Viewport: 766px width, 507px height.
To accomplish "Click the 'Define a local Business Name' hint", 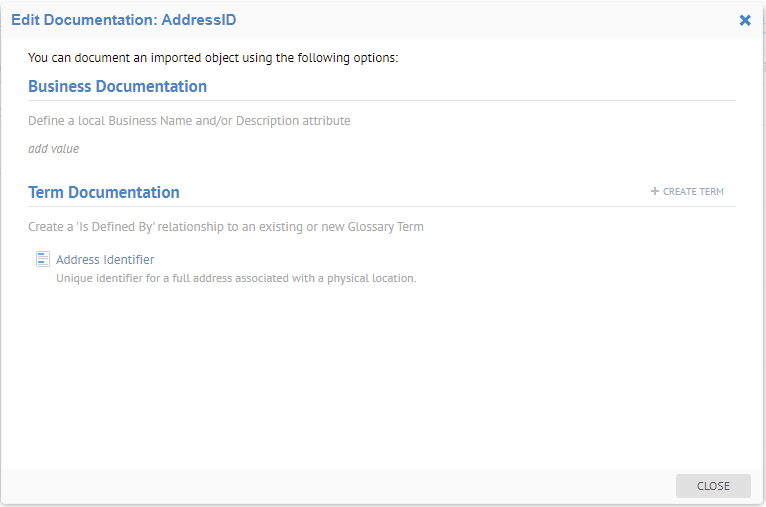I will tap(189, 121).
